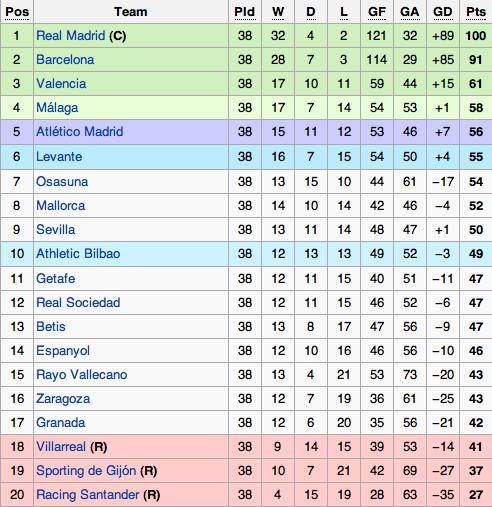Open the Granada team link
Screen dimensions: 492x507
(x=61, y=423)
